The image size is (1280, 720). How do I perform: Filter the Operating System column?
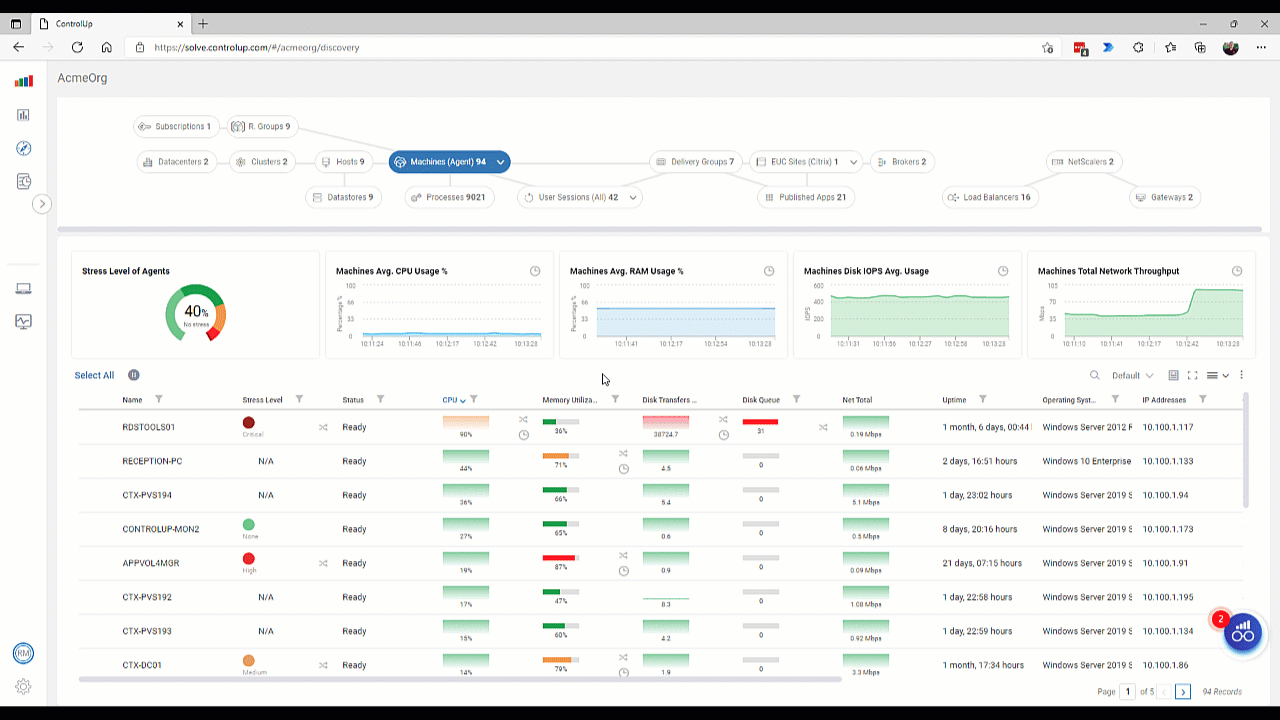point(1115,400)
